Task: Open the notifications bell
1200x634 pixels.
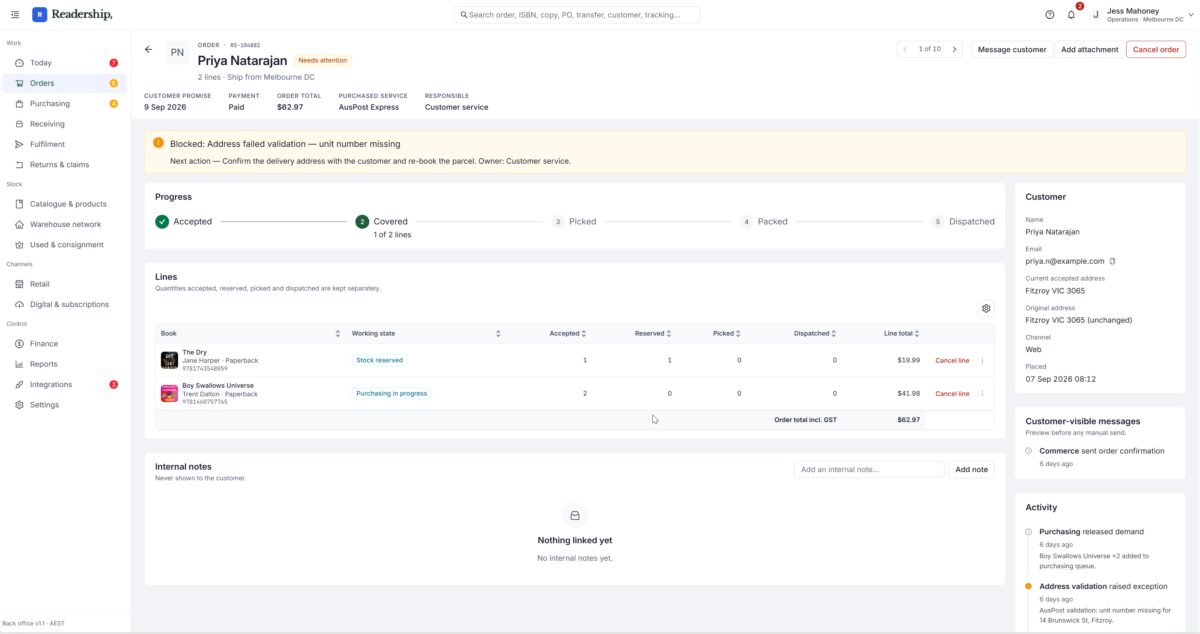Action: [x=1071, y=15]
